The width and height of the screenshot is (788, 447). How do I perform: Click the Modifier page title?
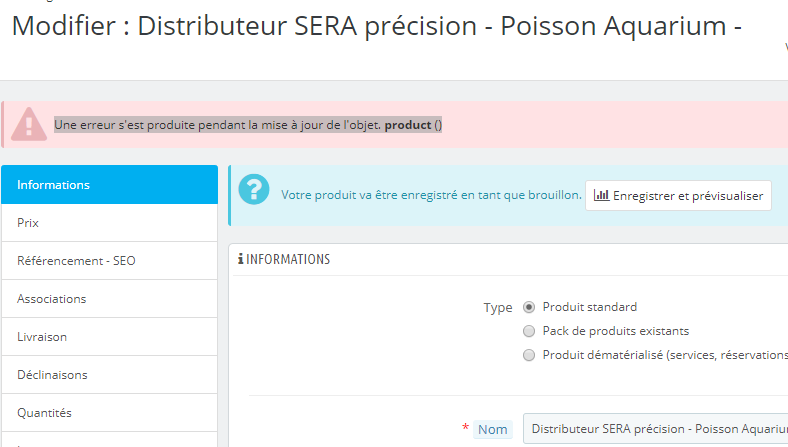point(376,27)
